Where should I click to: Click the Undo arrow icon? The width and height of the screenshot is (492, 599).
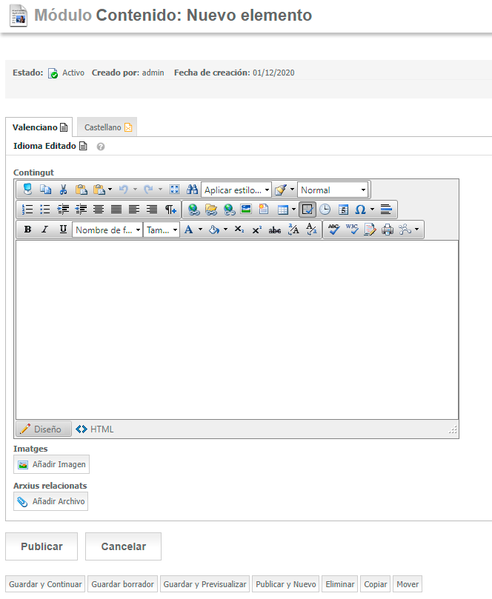click(x=123, y=189)
